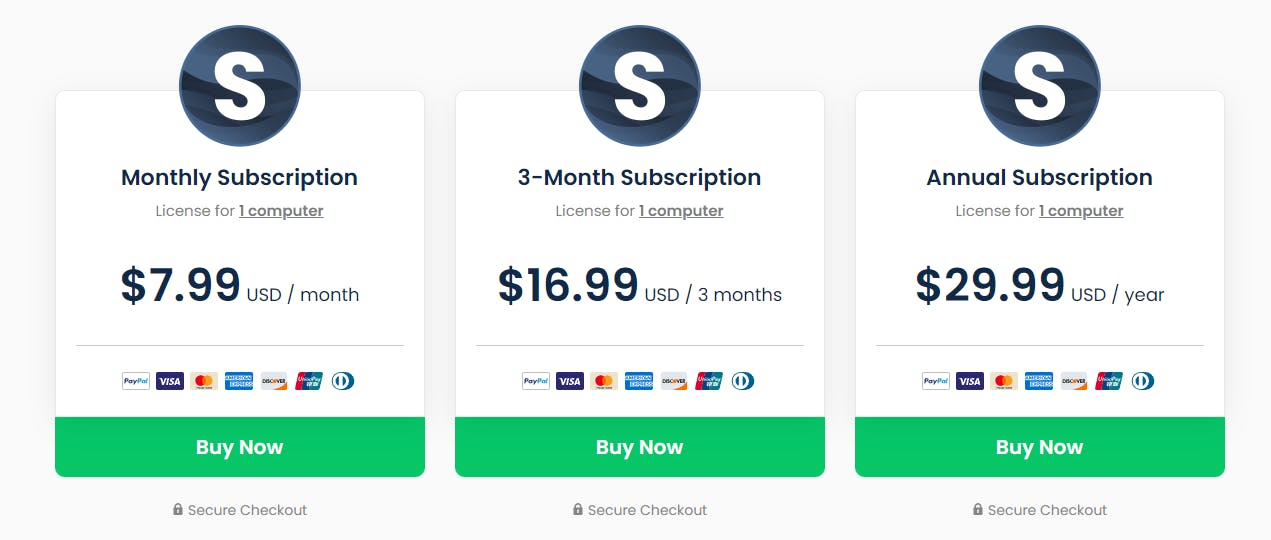The image size is (1271, 540).
Task: Click the PayPal icon in Monthly Subscription card
Action: pos(136,381)
